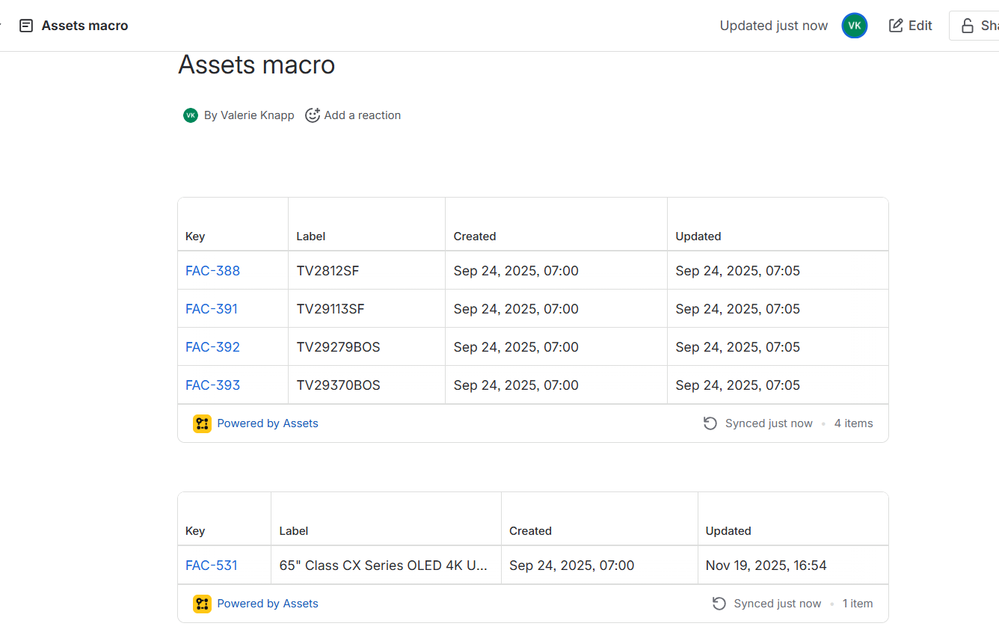Select label TV29113SF

(x=330, y=309)
